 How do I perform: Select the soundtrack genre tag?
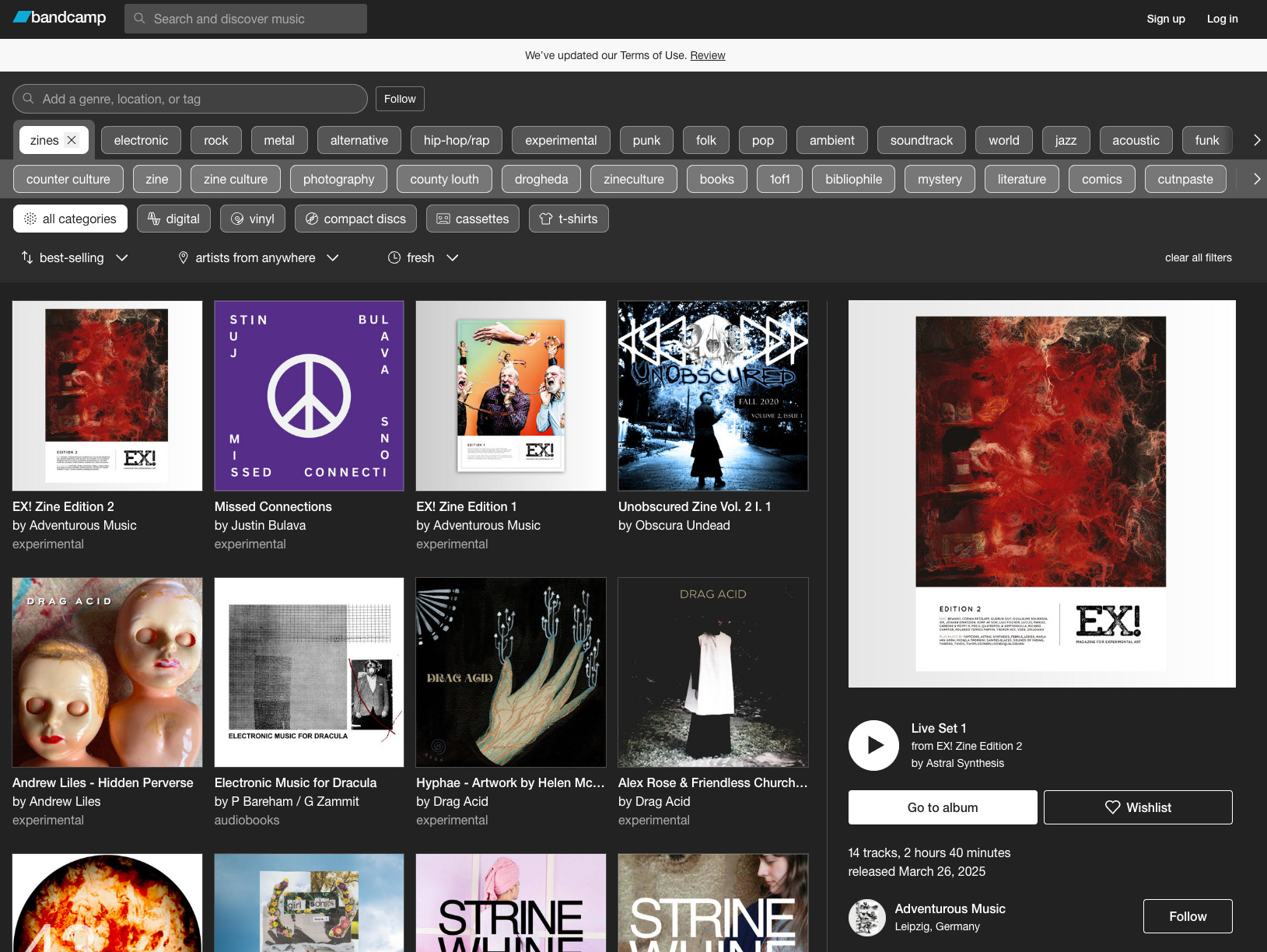tap(922, 140)
